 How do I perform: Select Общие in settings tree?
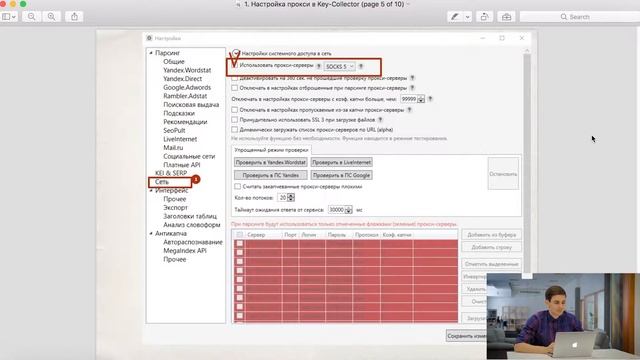point(173,62)
